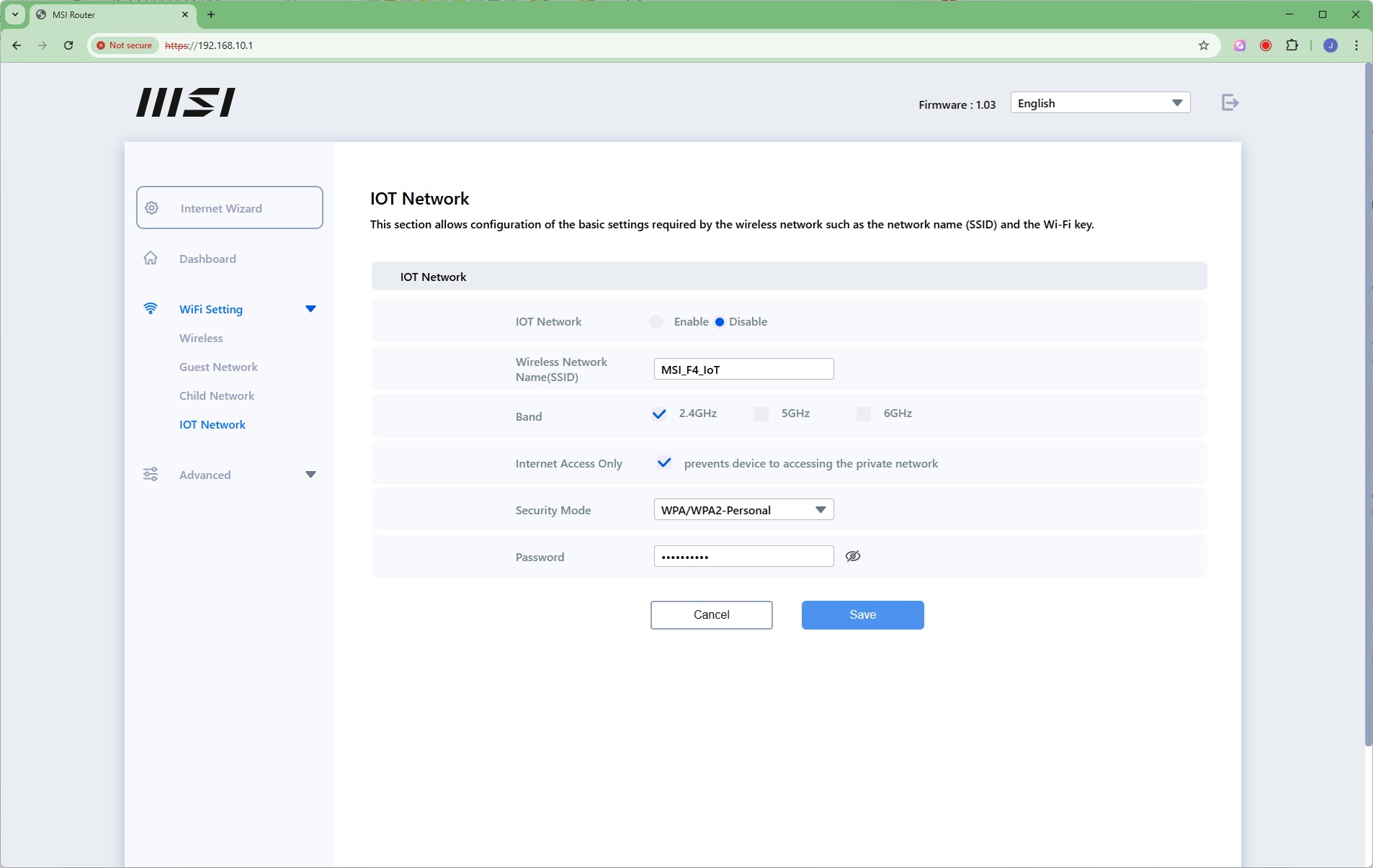
Task: Check the 6GHz band checkbox
Action: pyautogui.click(x=864, y=413)
